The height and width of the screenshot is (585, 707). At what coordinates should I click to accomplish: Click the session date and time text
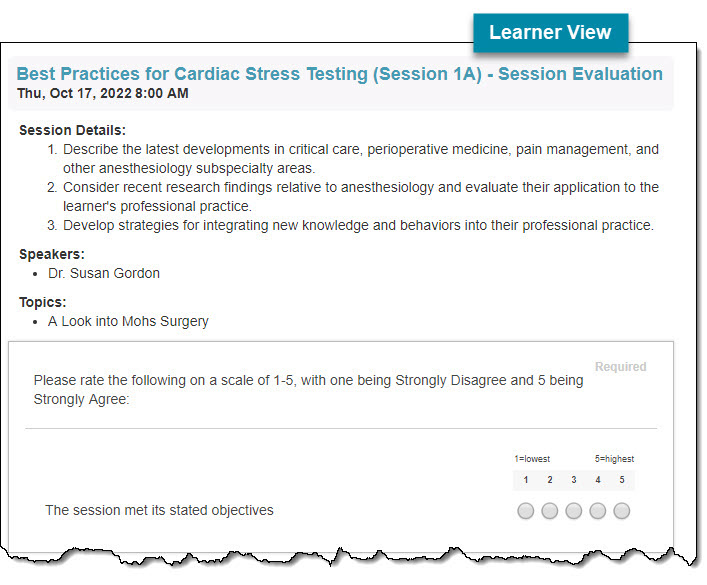103,93
